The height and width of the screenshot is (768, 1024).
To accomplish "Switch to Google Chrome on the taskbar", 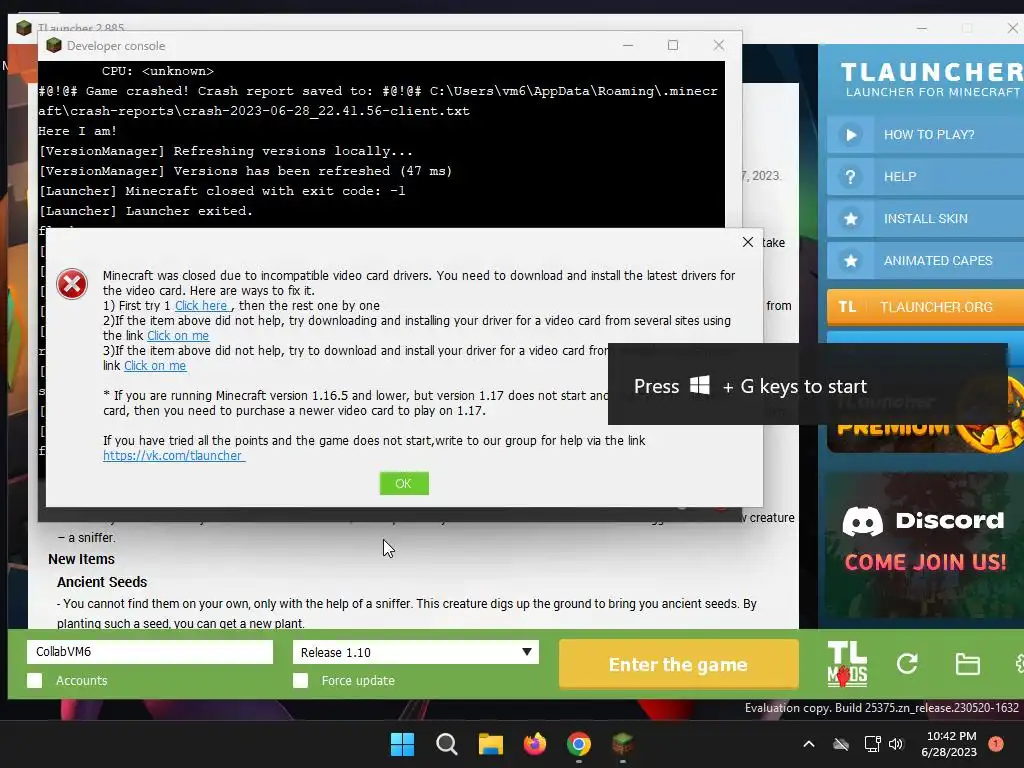I will point(579,744).
